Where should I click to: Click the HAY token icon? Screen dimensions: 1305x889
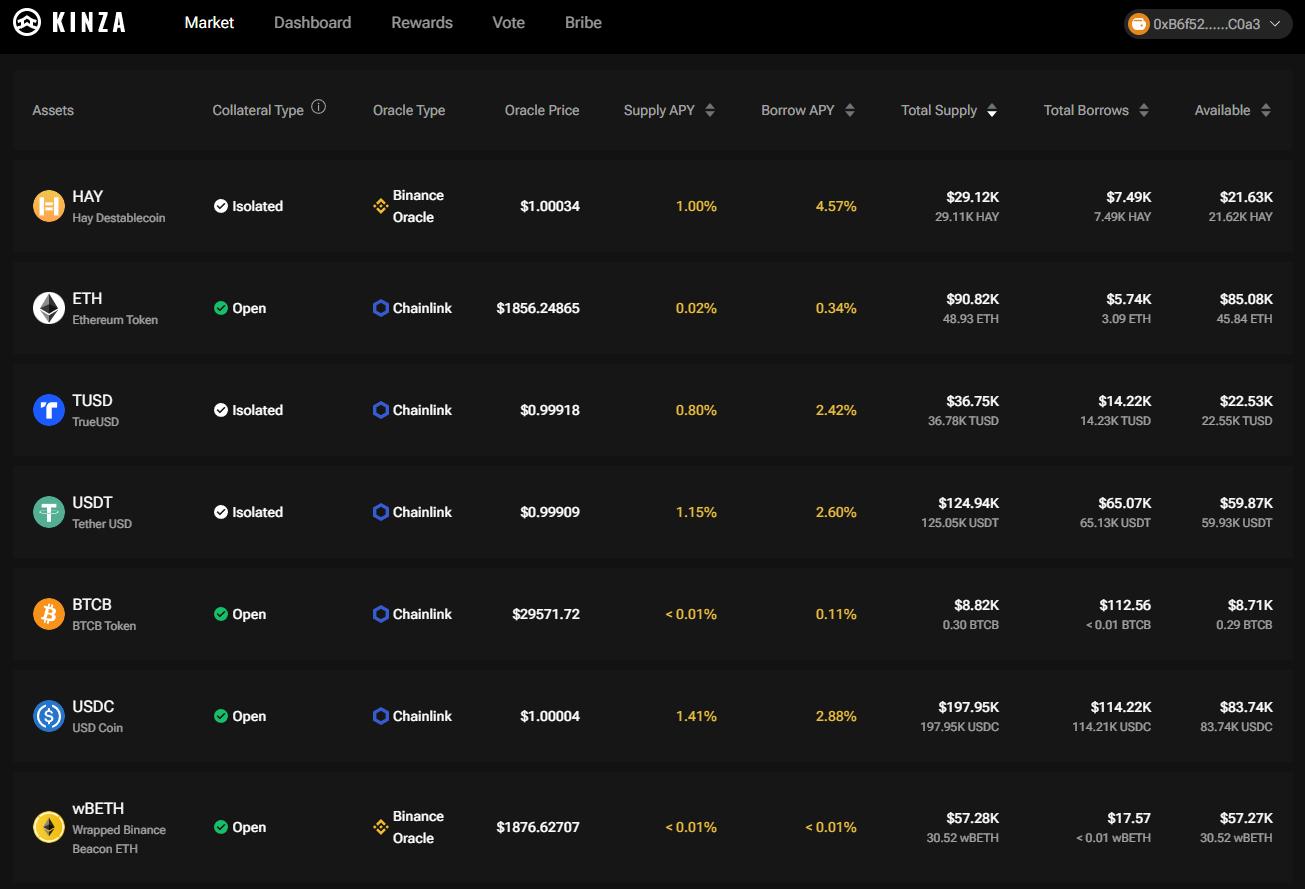(x=49, y=206)
